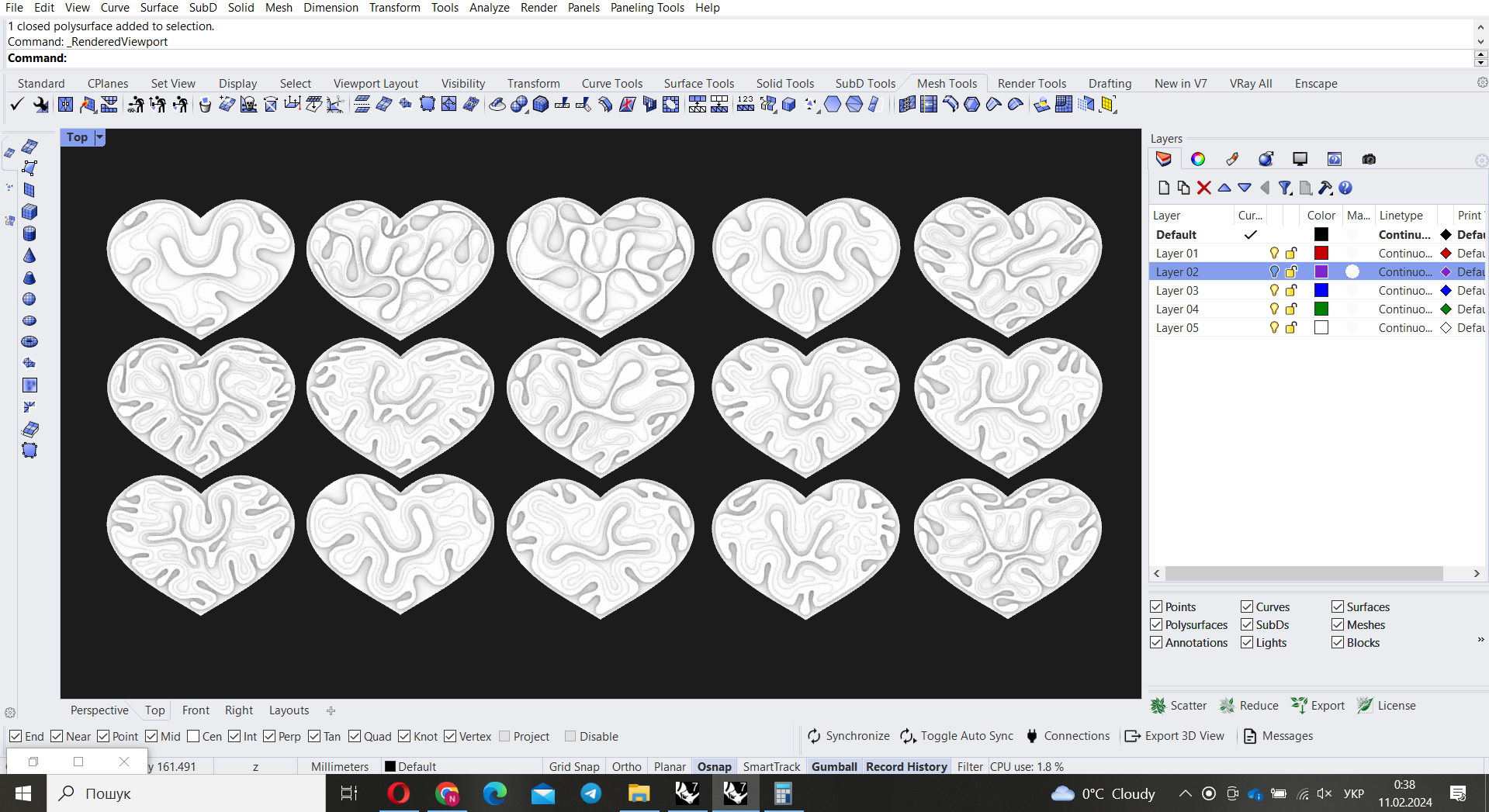Click the Synchronize button
Screen dimensions: 1489x812
(848, 736)
